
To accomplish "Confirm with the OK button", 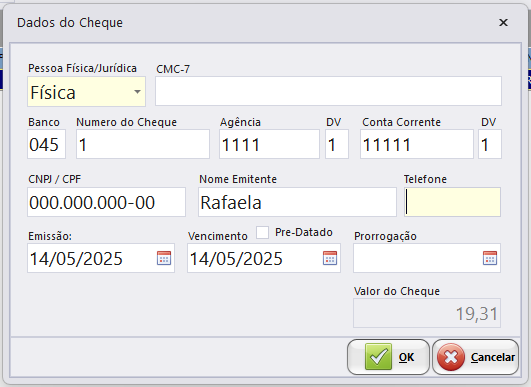I will pyautogui.click(x=388, y=357).
